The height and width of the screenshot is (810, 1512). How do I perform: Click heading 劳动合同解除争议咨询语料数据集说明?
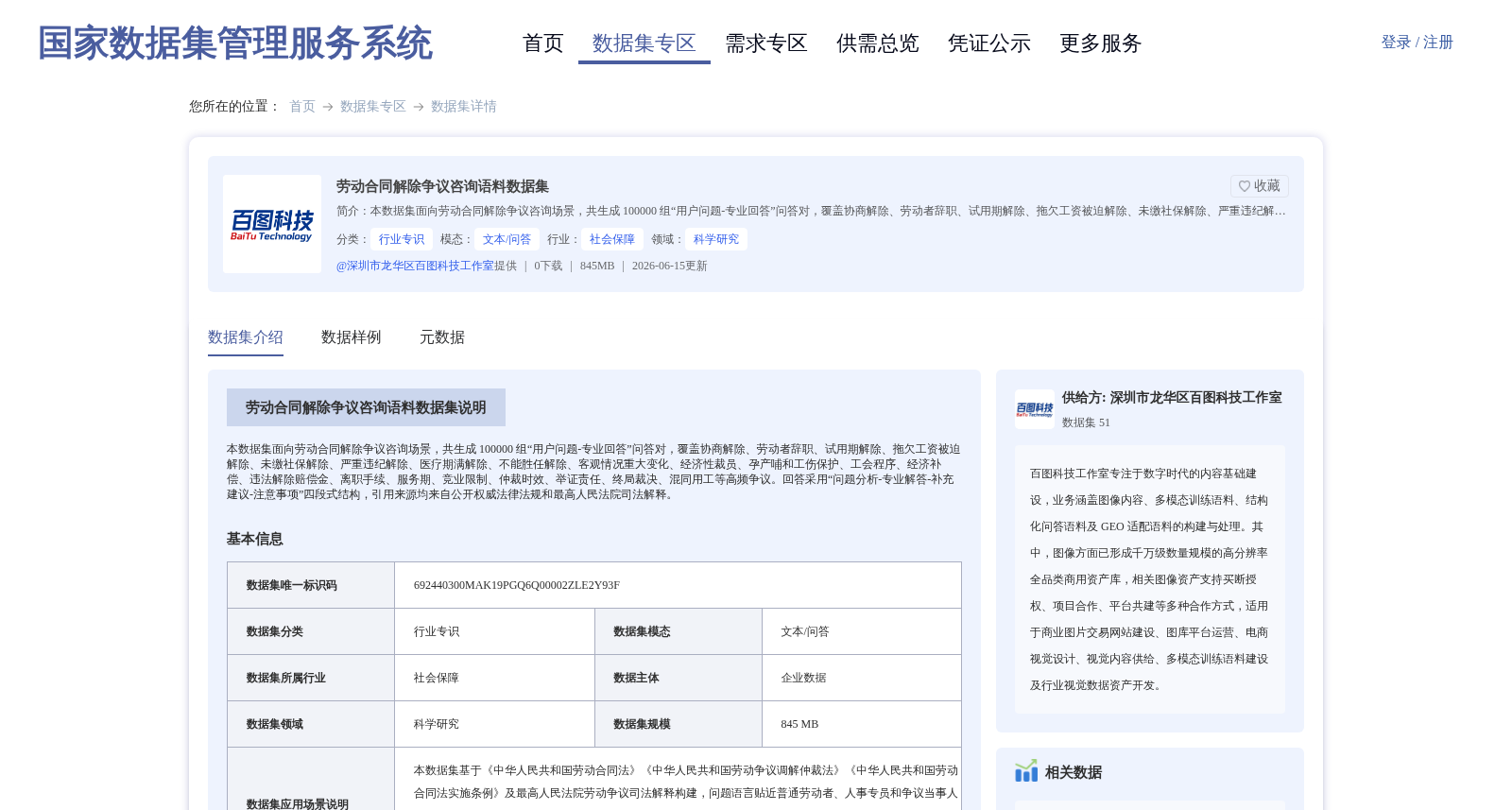click(366, 407)
